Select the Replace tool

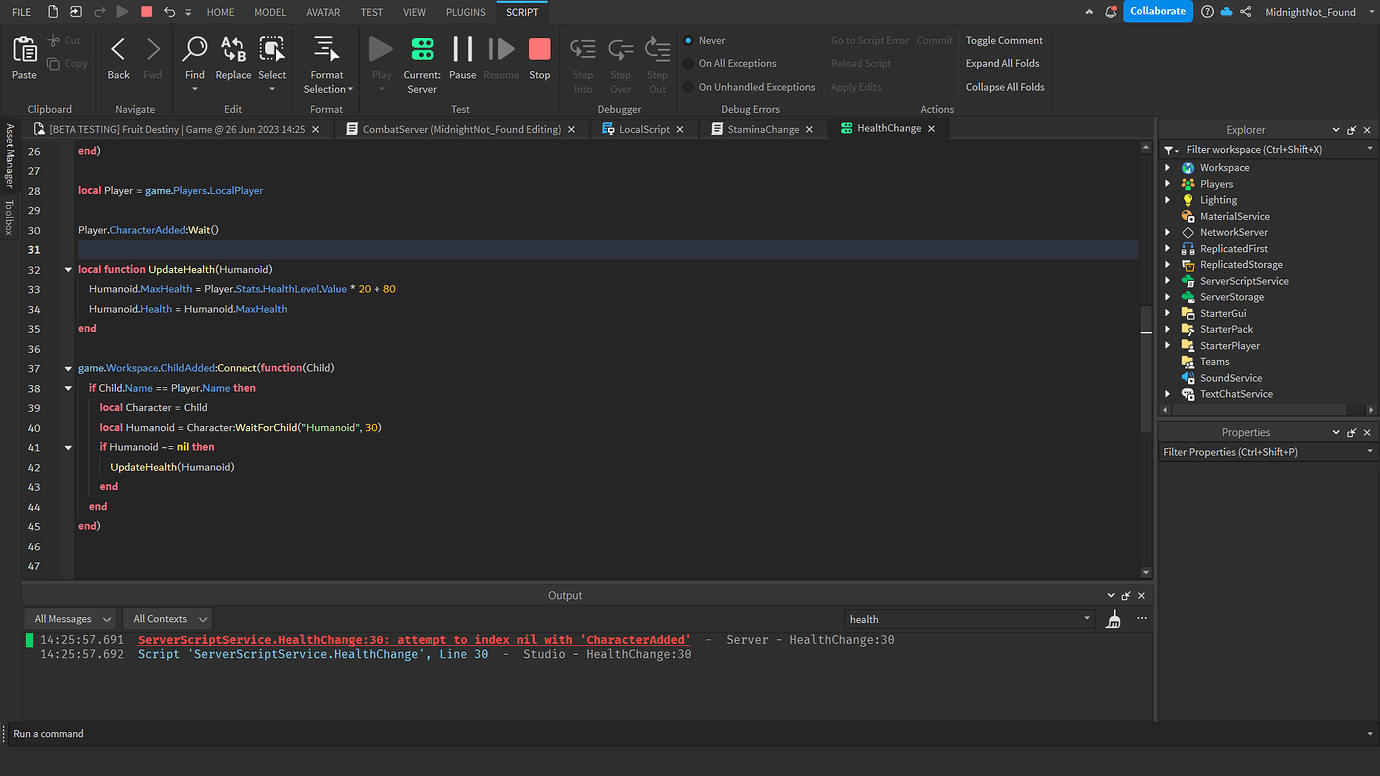click(233, 50)
